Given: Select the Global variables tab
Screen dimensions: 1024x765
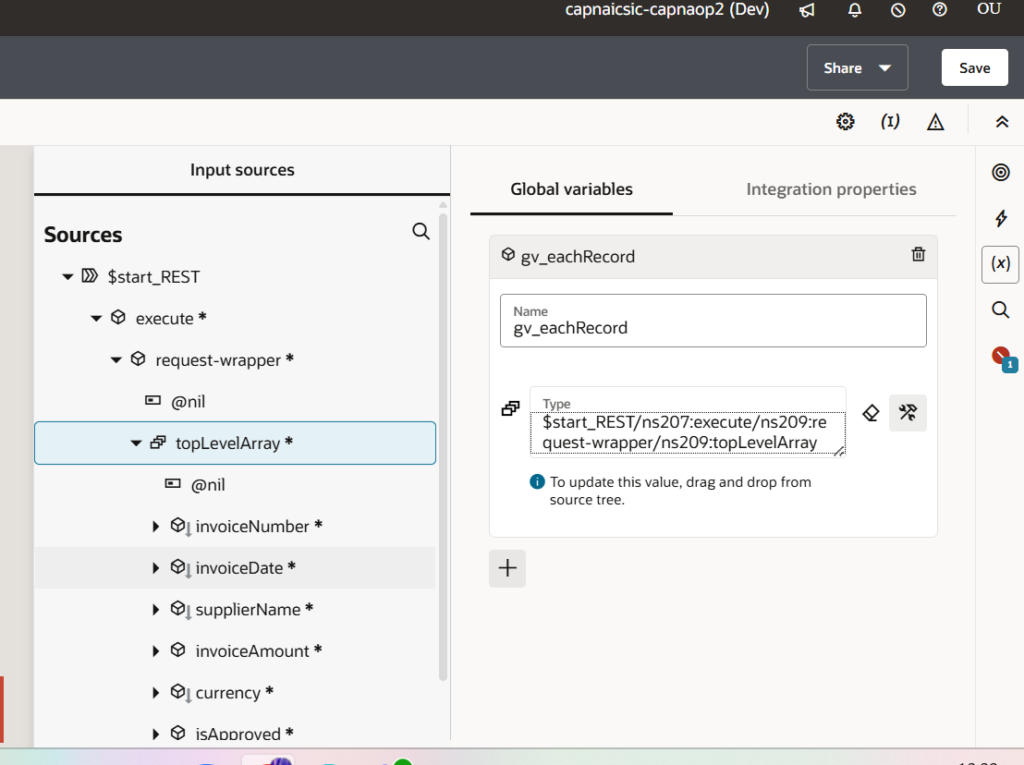Looking at the screenshot, I should [x=571, y=189].
